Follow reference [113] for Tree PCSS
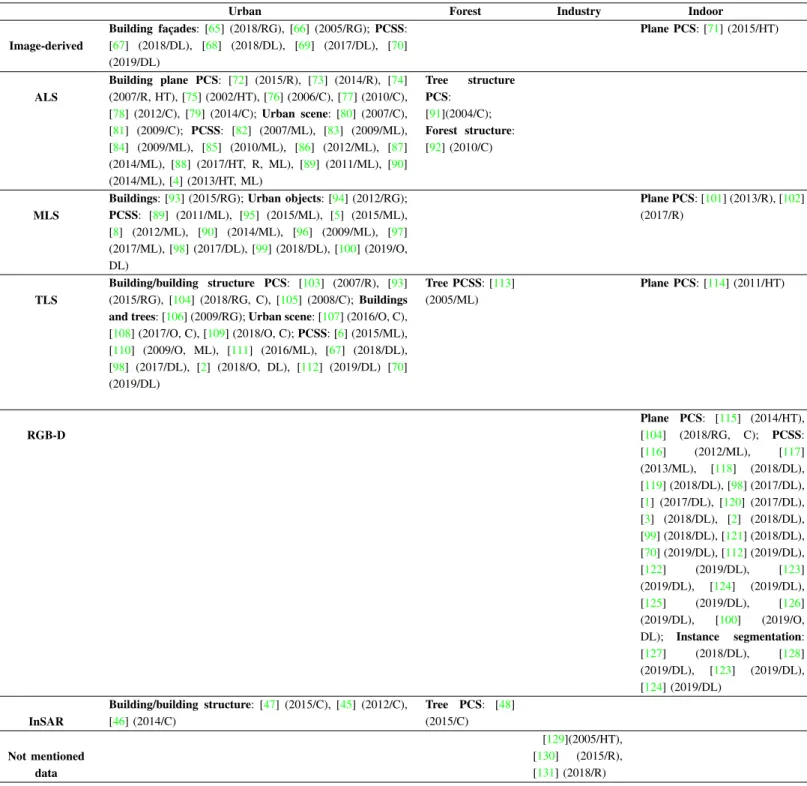Screen dimensions: 807x786 pyautogui.click(x=502, y=283)
